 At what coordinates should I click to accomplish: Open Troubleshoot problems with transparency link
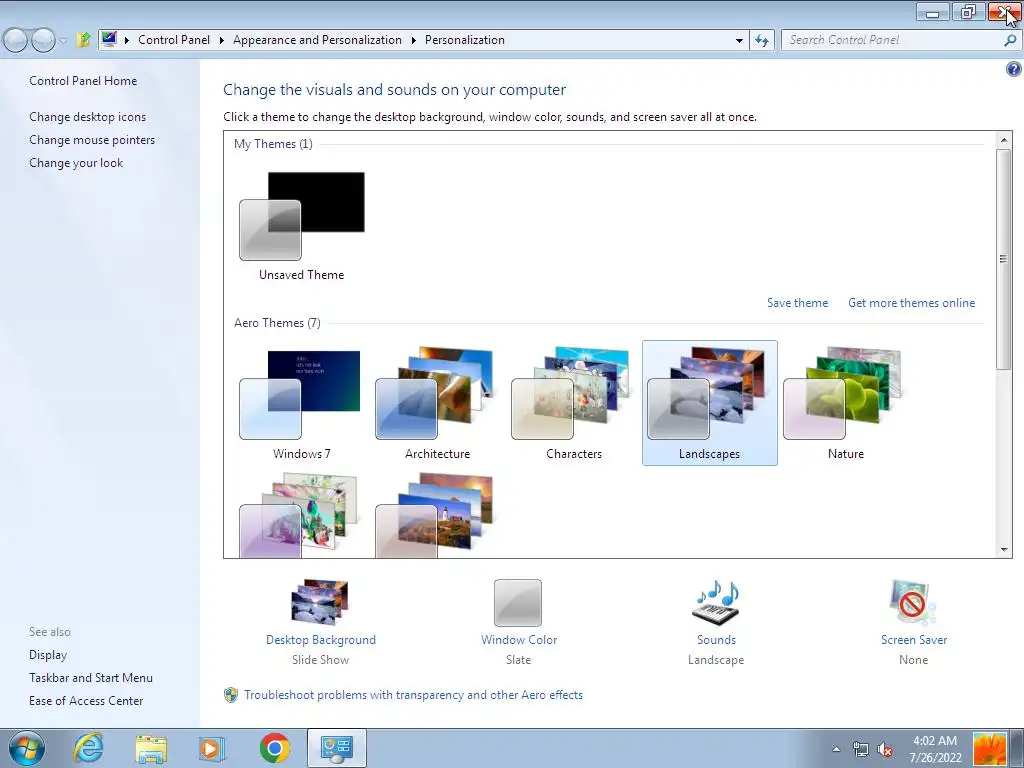pos(413,695)
